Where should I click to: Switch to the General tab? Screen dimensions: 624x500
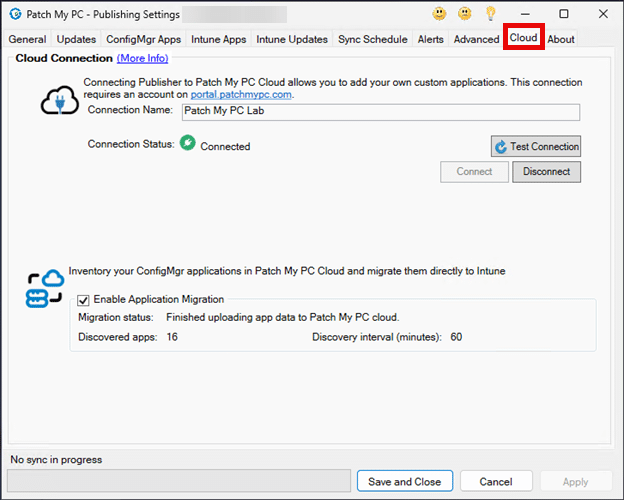28,39
